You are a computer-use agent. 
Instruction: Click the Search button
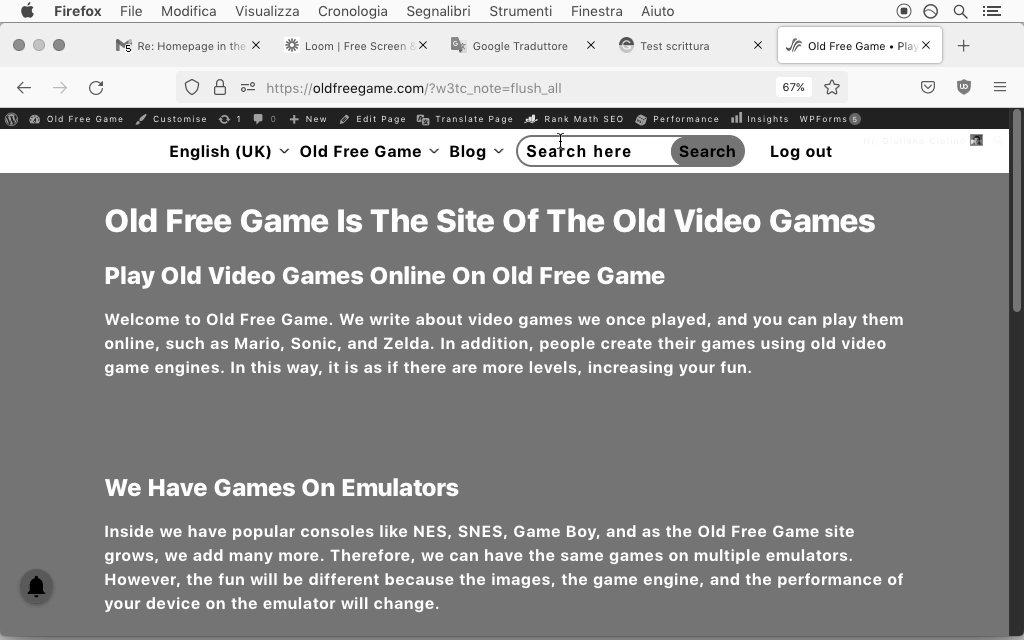pos(707,152)
